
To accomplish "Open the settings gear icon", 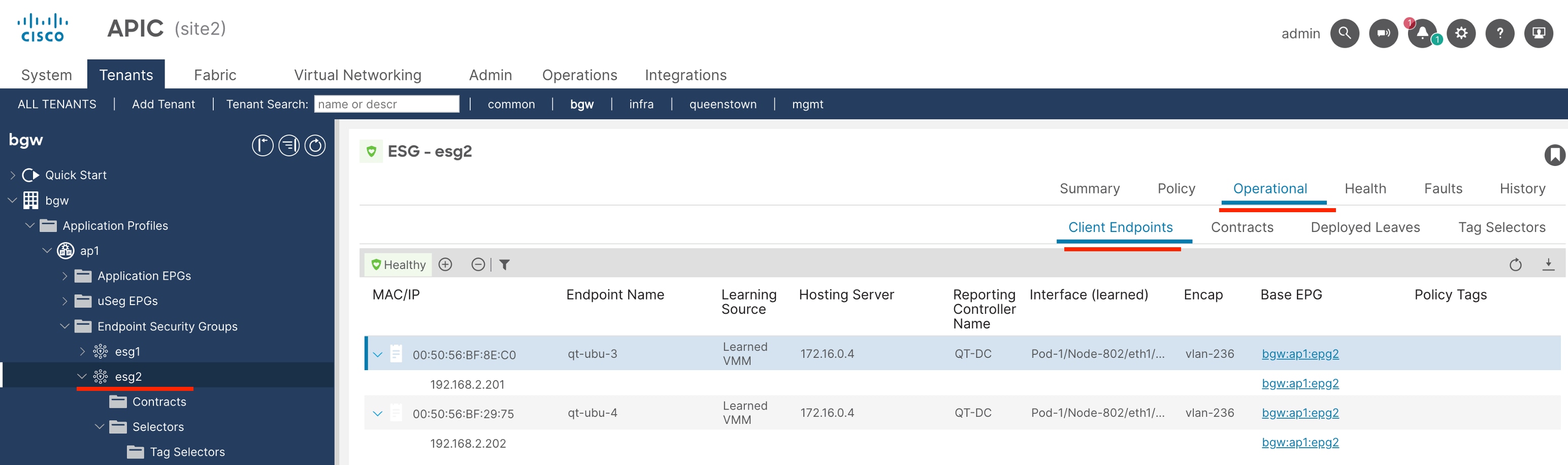I will click(x=1461, y=33).
